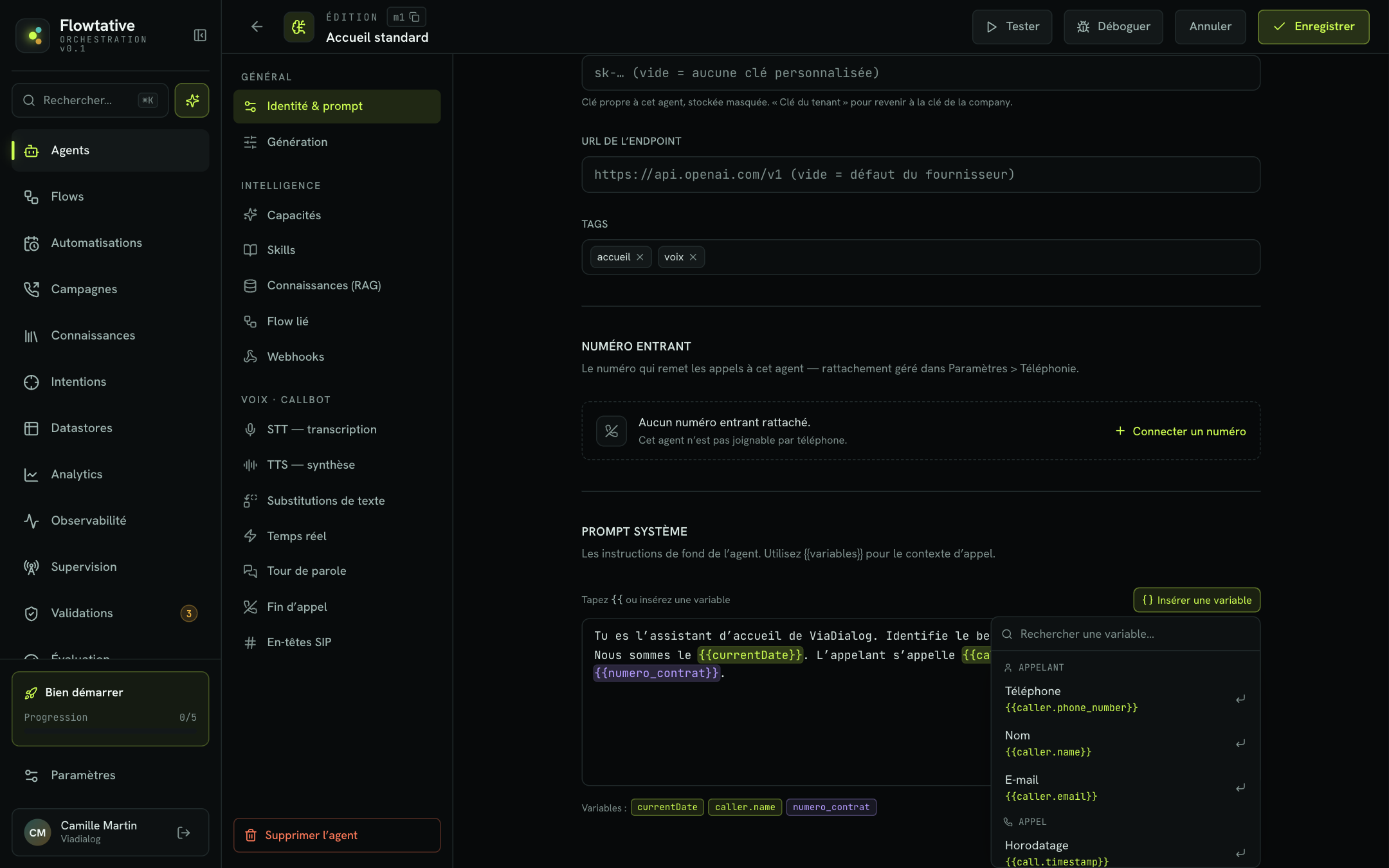Save with the Enregistrer button
This screenshot has width=1389, height=868.
(x=1313, y=27)
